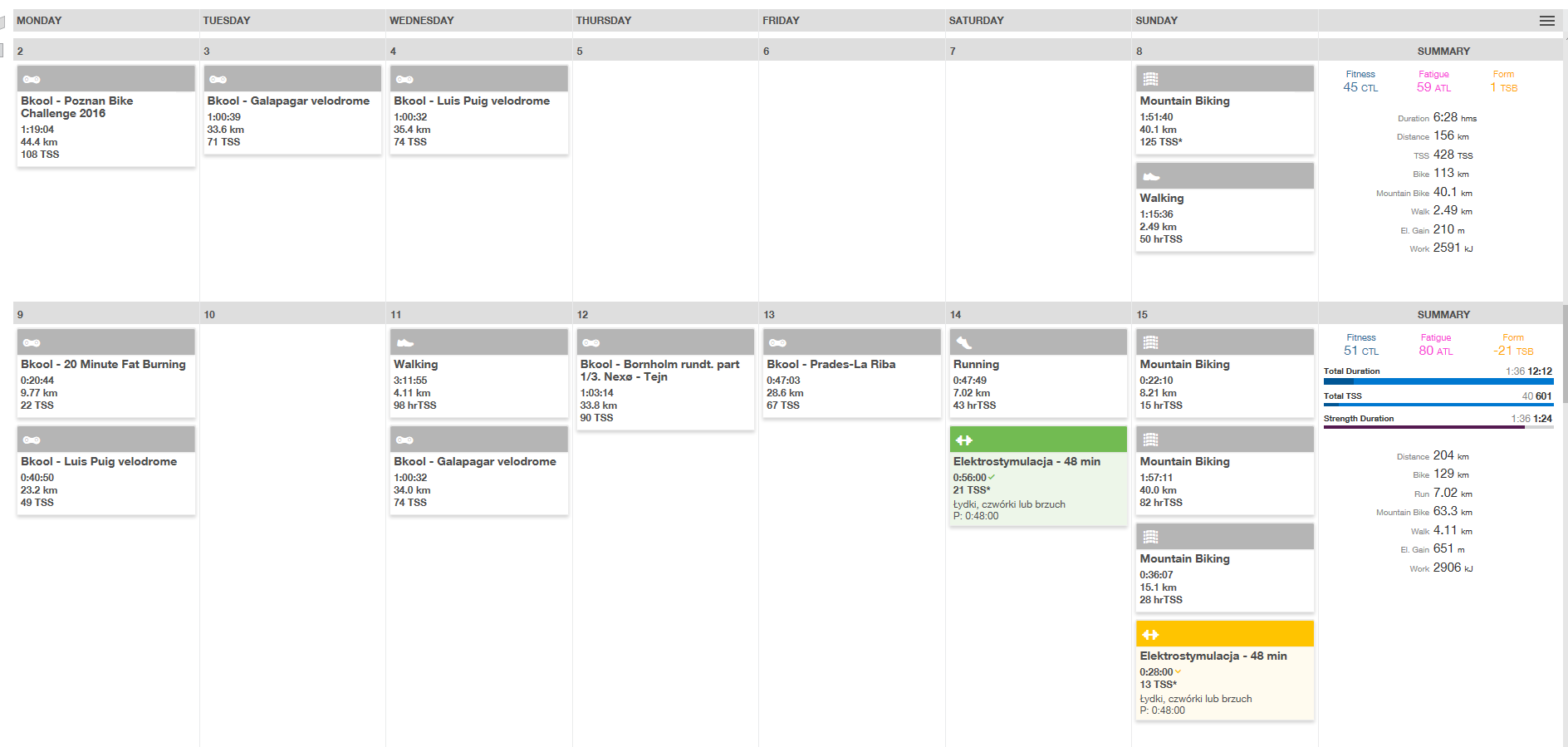Click bike icon on Bornholm rundt workout

click(x=591, y=343)
